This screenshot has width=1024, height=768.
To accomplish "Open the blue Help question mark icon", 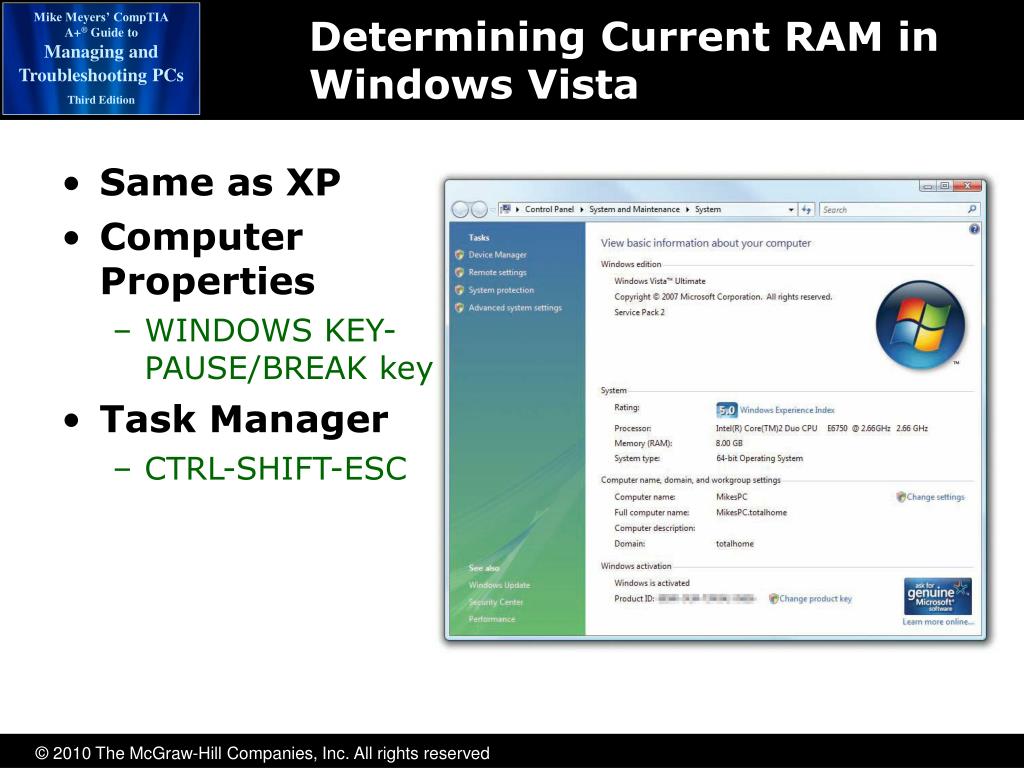I will 974,229.
